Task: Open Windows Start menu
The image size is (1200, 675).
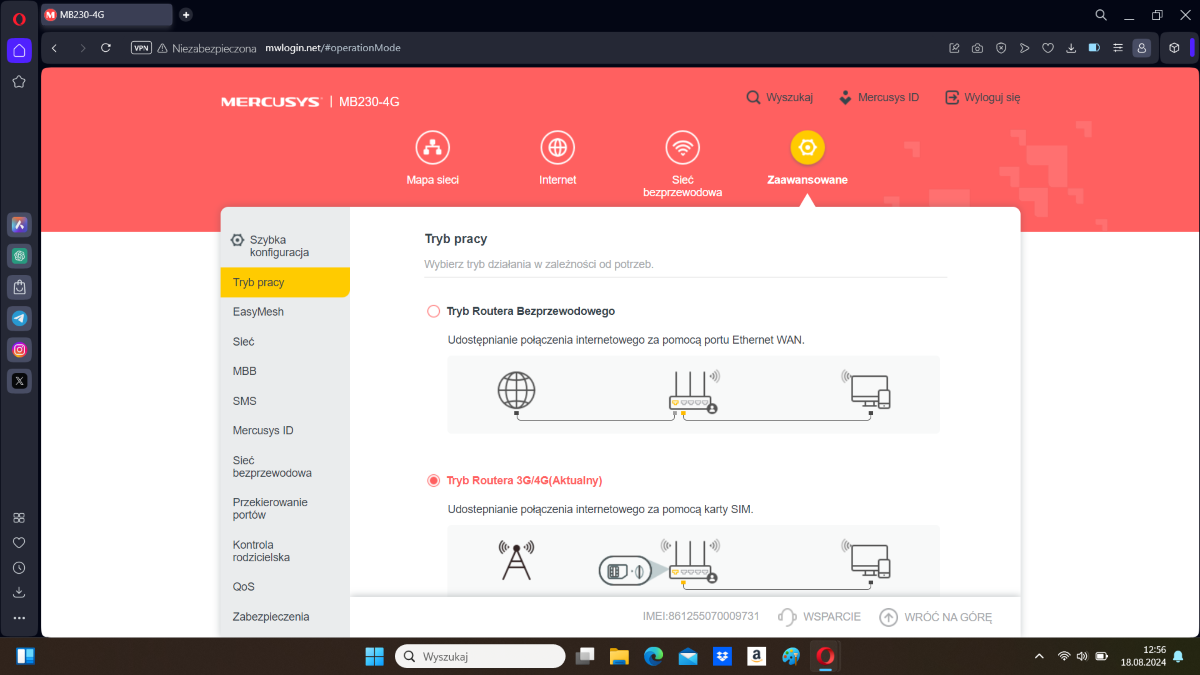Action: coord(374,656)
